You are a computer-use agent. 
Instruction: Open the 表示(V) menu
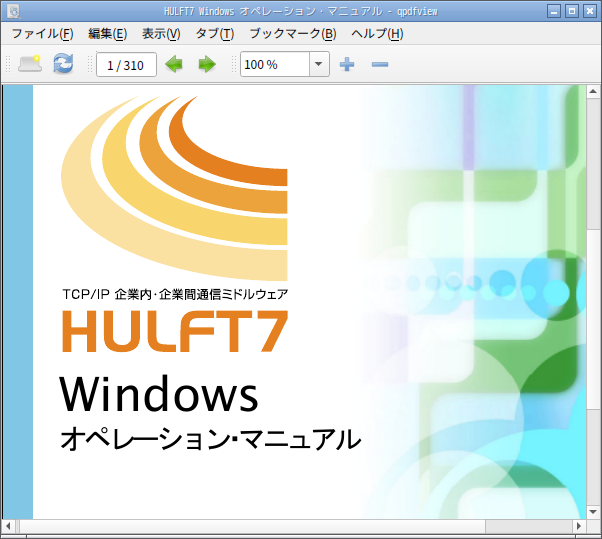click(x=161, y=34)
